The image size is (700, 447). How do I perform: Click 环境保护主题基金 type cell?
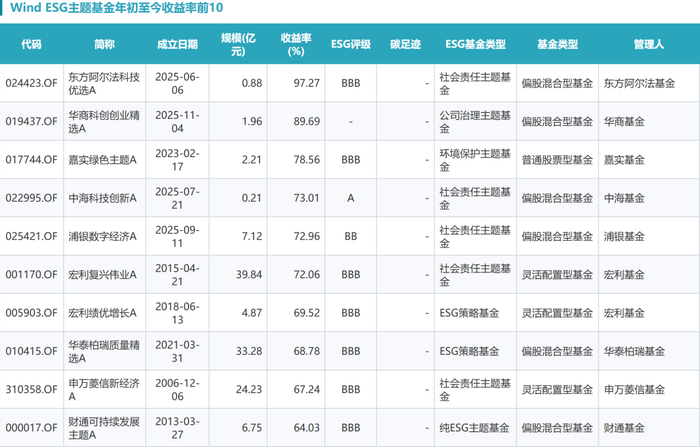(475, 160)
